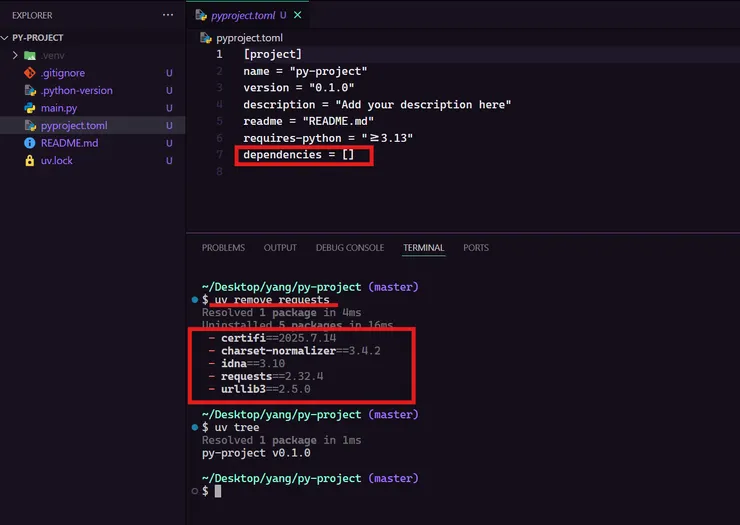
Task: Expand the .venv folder chevron
Action: pos(15,55)
